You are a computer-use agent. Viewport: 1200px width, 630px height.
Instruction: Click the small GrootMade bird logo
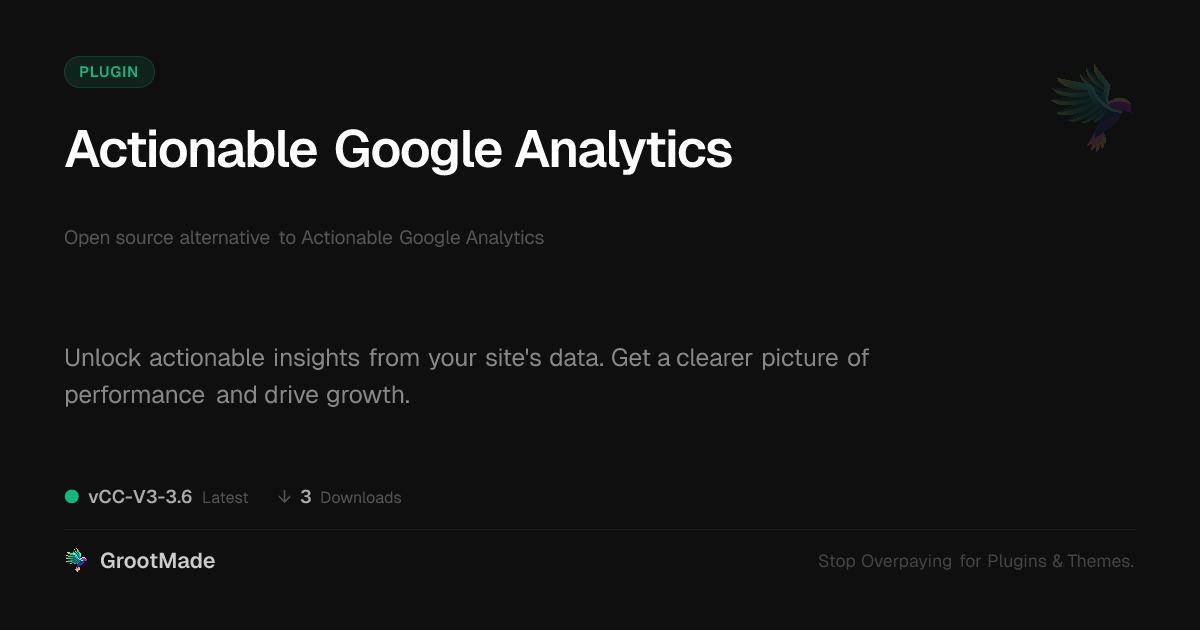76,561
